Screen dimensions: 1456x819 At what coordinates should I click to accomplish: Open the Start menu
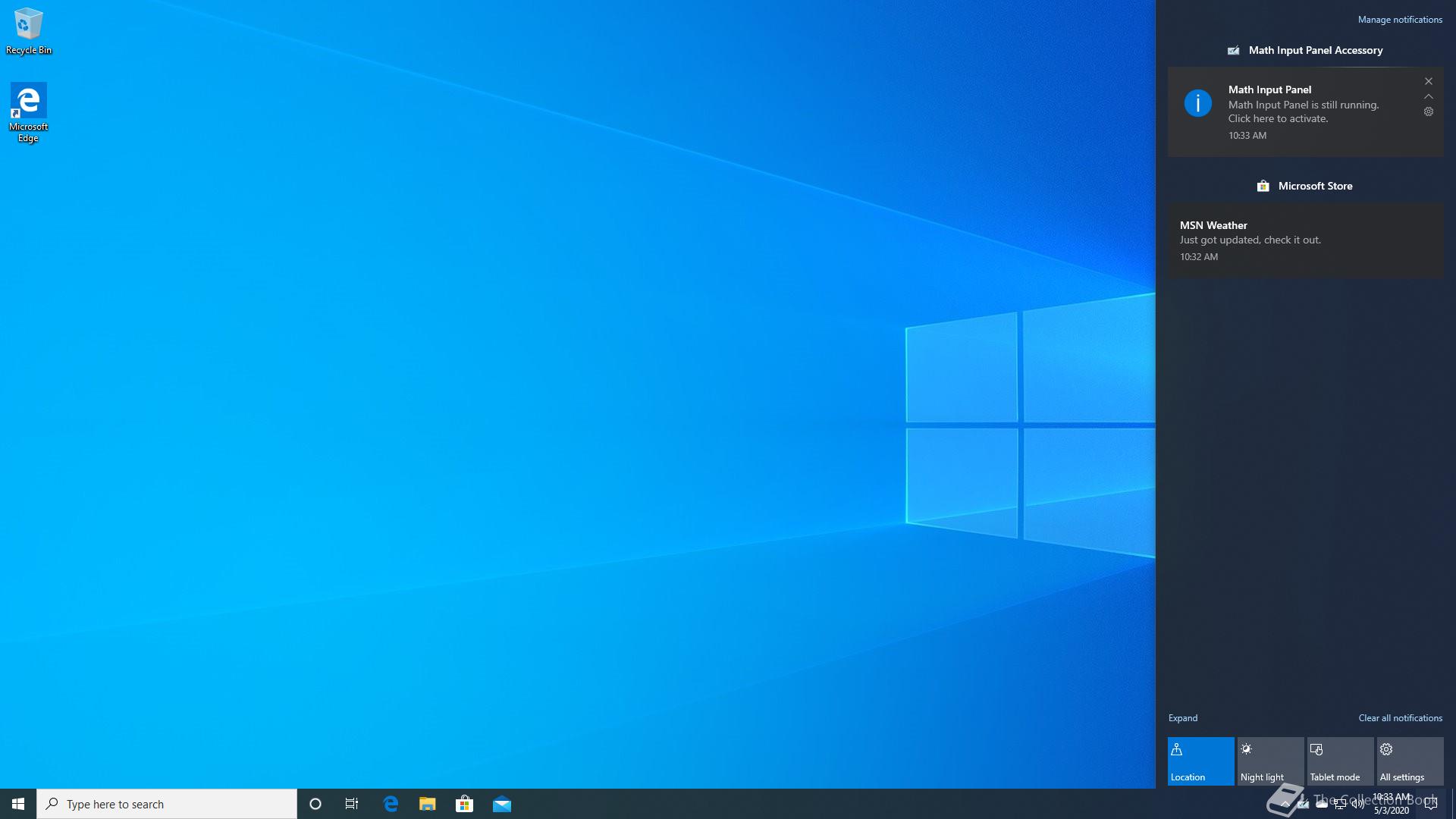18,804
